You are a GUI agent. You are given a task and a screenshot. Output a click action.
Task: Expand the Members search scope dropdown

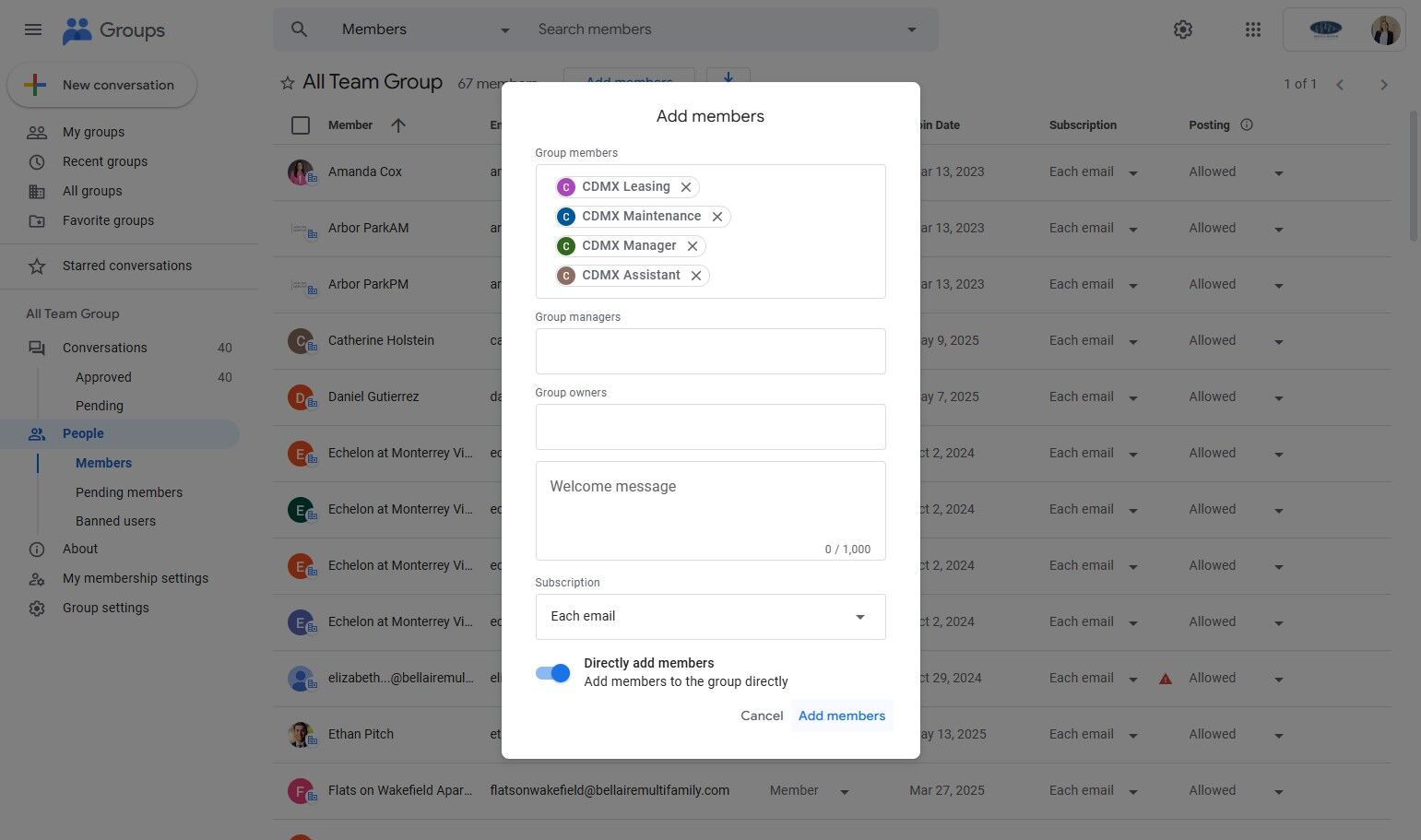tap(504, 30)
